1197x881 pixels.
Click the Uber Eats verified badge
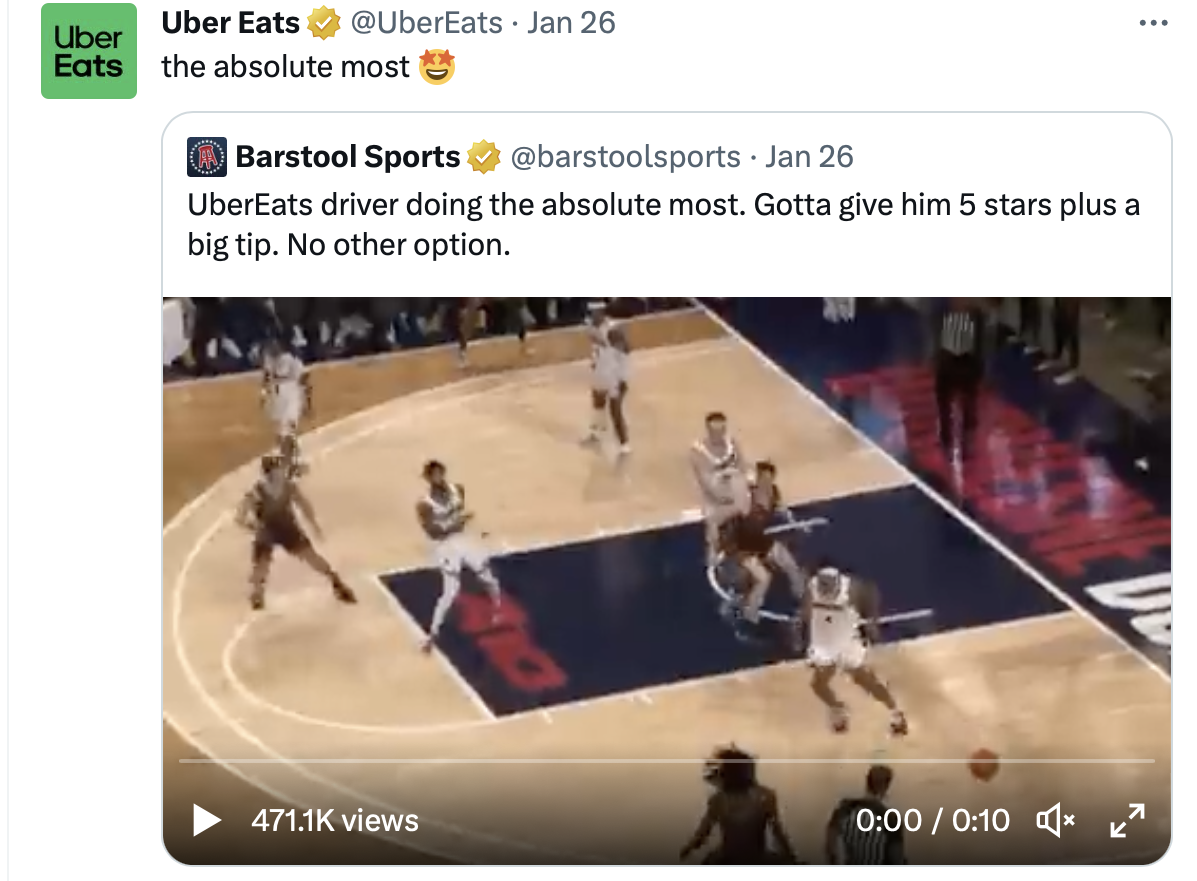(324, 23)
